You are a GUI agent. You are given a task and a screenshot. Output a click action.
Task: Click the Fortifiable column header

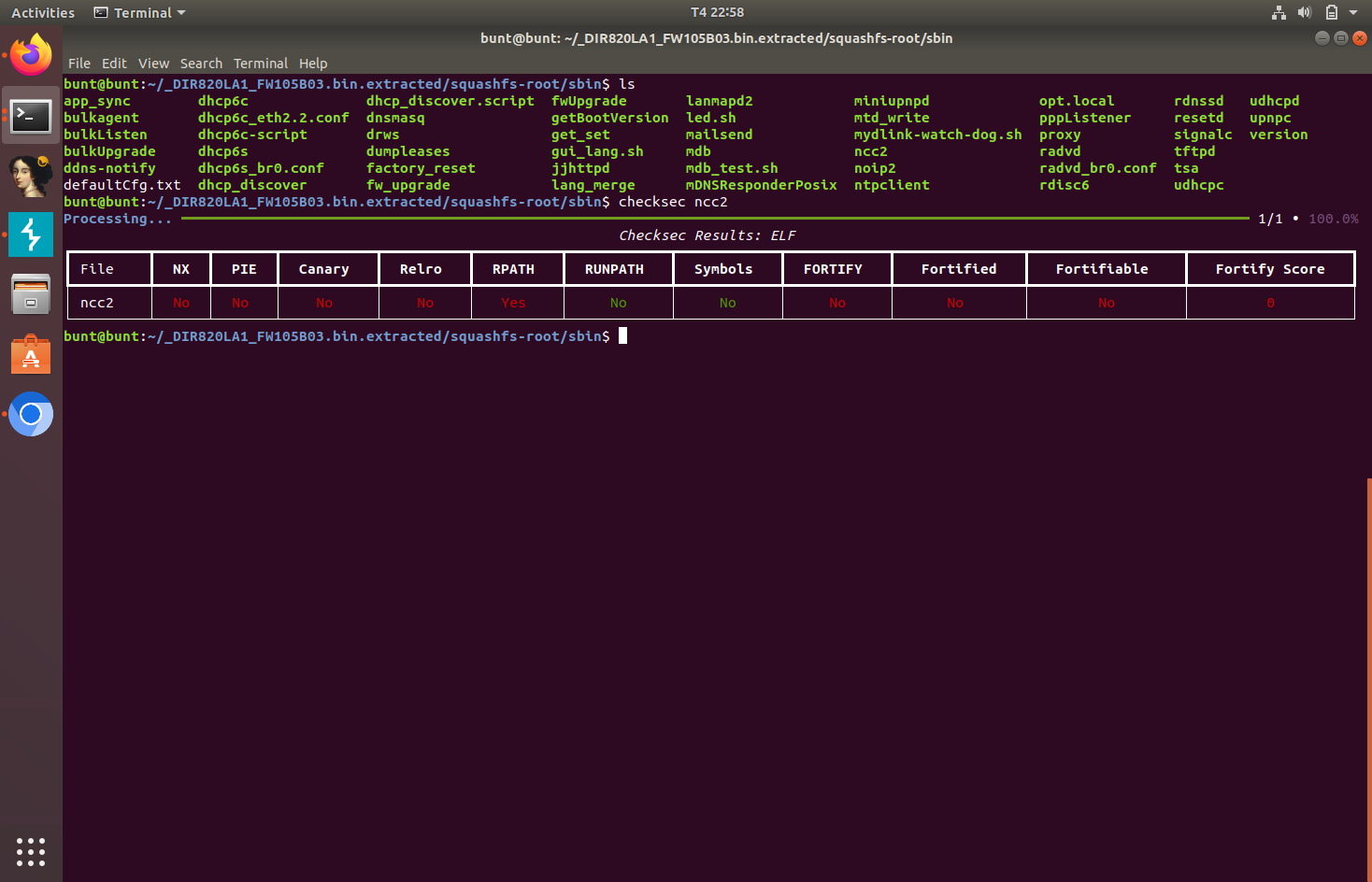1102,269
